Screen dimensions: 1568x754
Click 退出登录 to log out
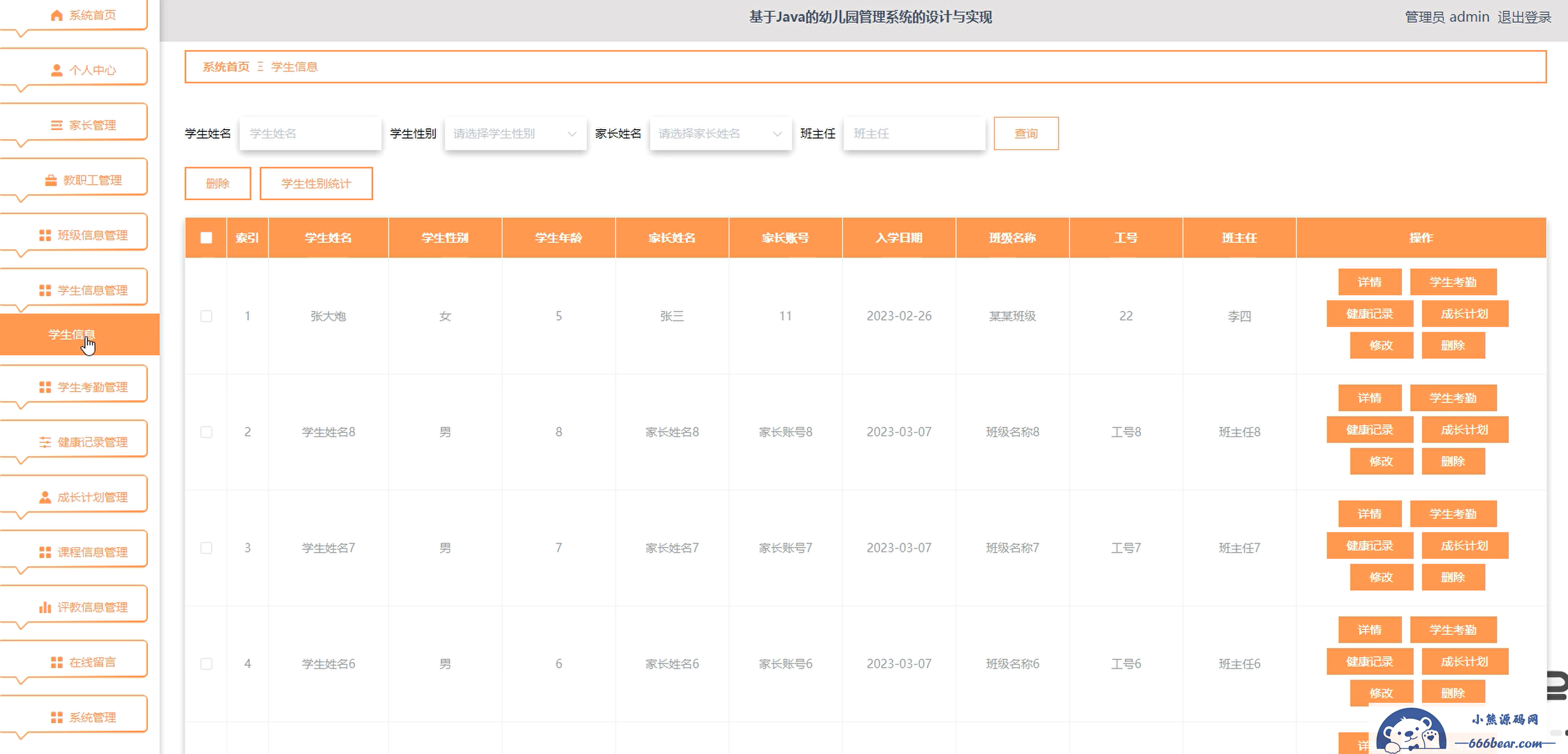1524,17
